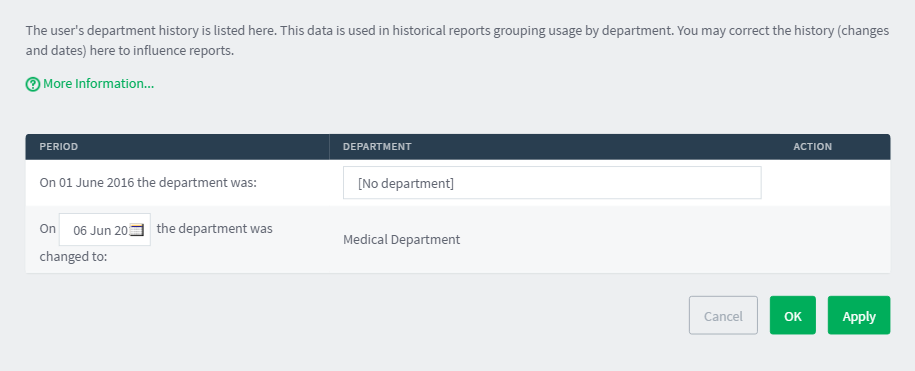The image size is (915, 371).
Task: Focus the [No department] text field
Action: coord(552,183)
